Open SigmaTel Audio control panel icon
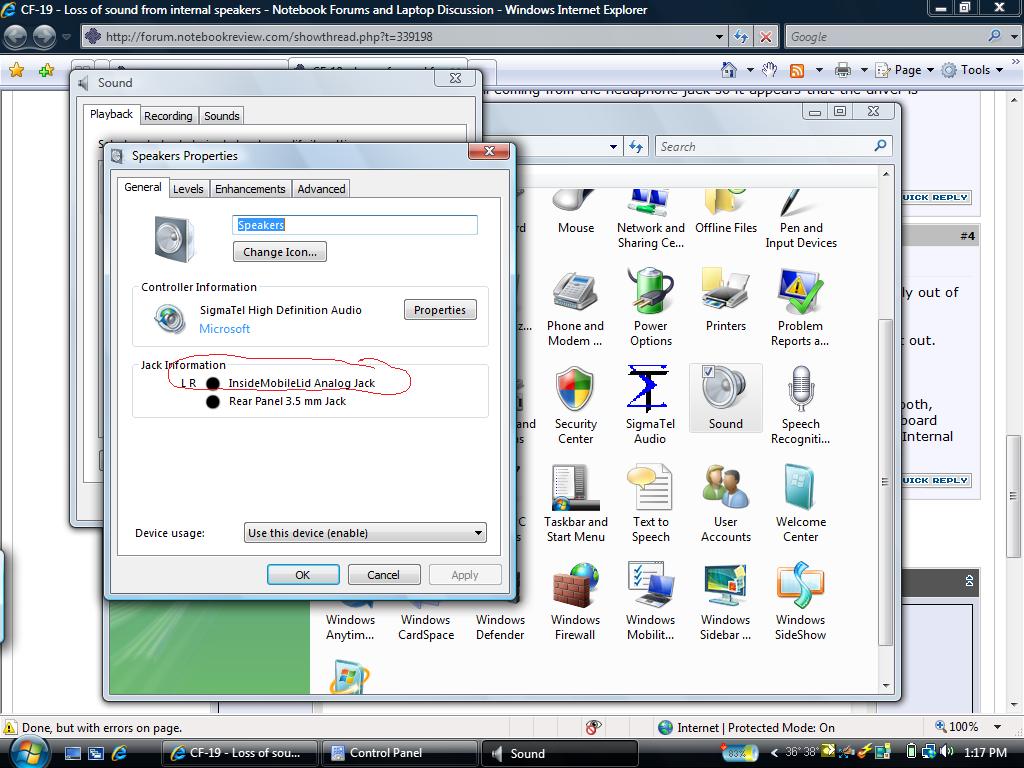Screen dimensions: 1024x768 650,405
